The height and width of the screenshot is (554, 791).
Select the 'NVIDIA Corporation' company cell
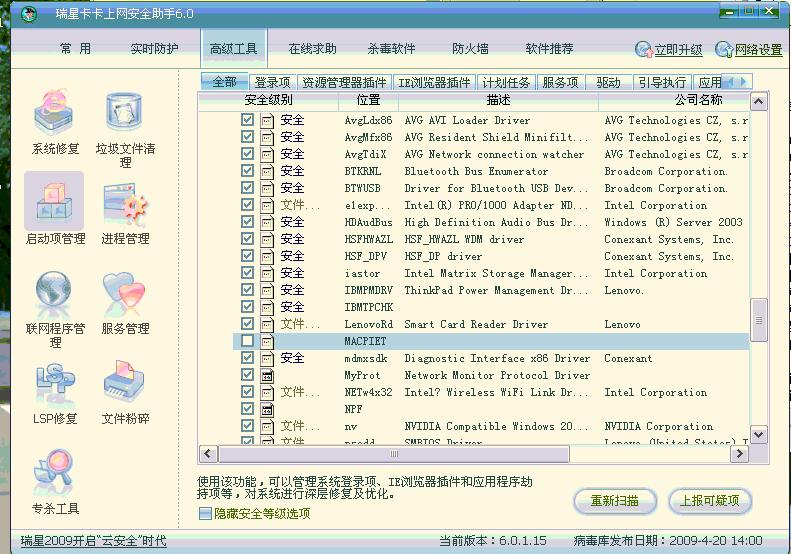658,426
